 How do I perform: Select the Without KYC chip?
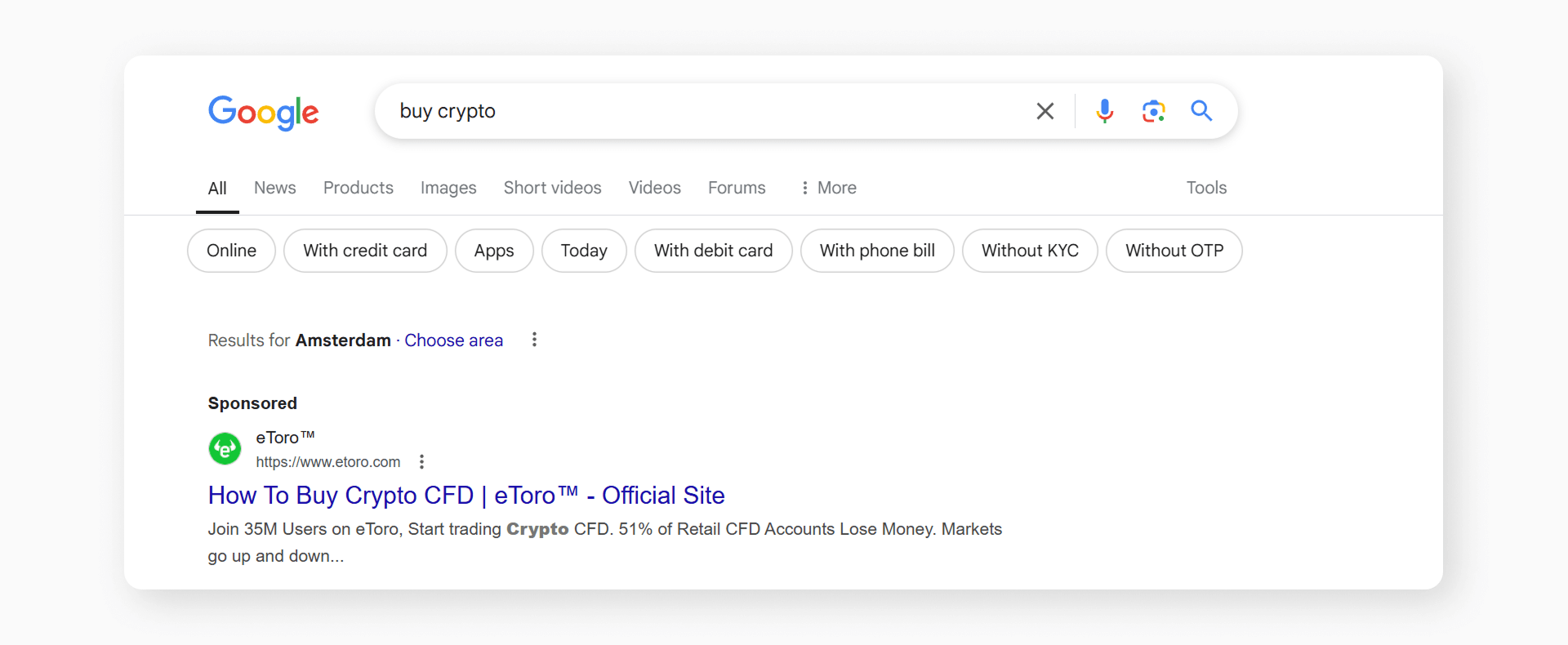coord(1030,251)
